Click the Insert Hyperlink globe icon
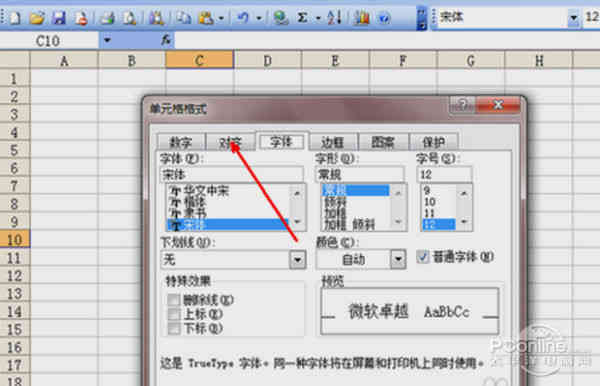 (x=280, y=18)
